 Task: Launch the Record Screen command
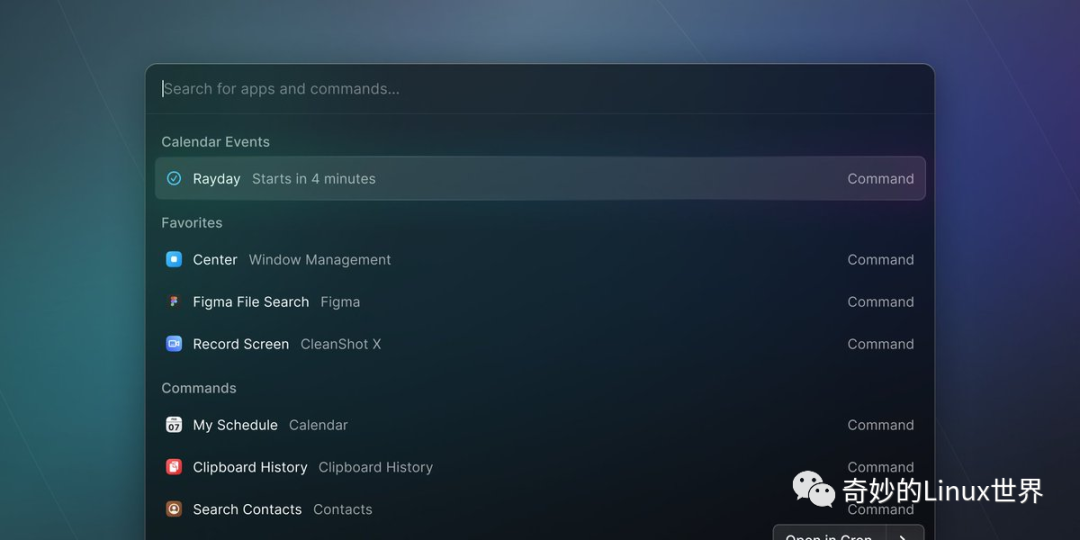tap(540, 344)
